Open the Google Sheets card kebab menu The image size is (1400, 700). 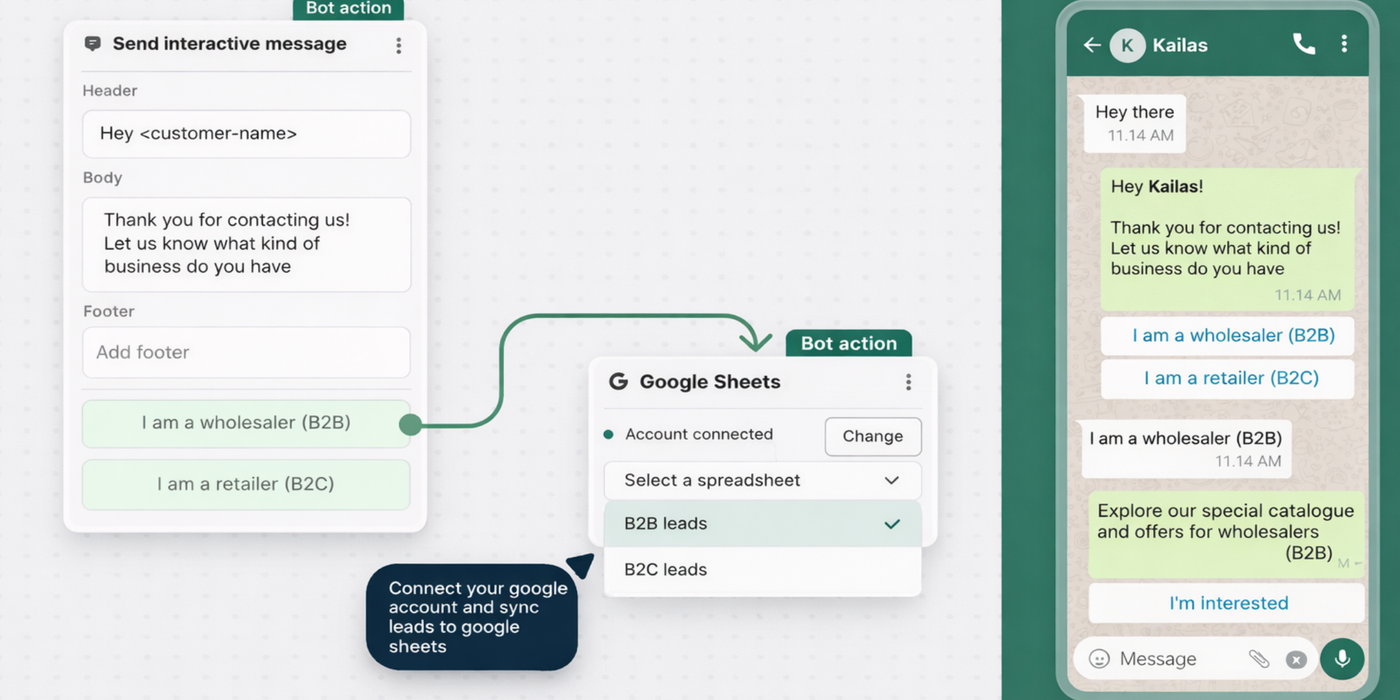(x=908, y=382)
